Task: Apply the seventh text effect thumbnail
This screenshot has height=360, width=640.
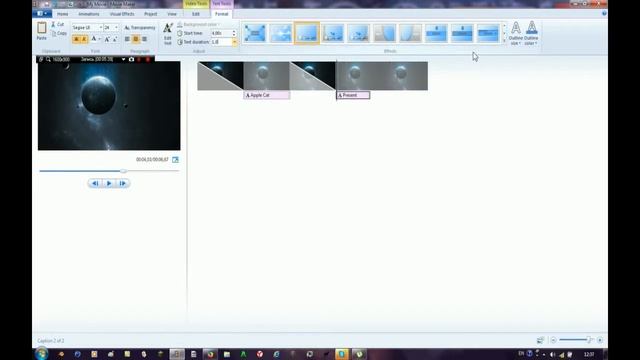Action: 410,33
